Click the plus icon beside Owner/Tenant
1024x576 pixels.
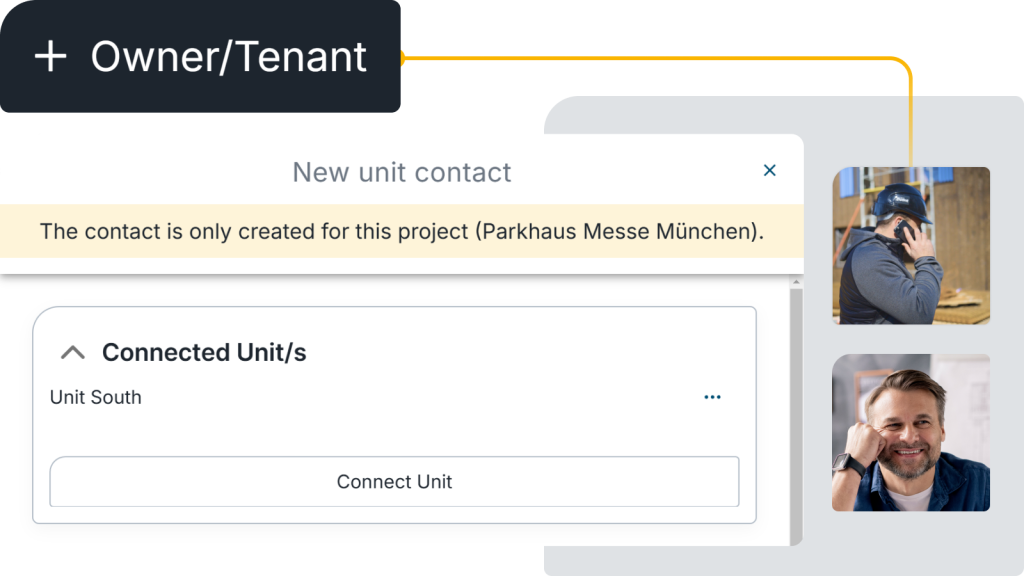click(50, 56)
